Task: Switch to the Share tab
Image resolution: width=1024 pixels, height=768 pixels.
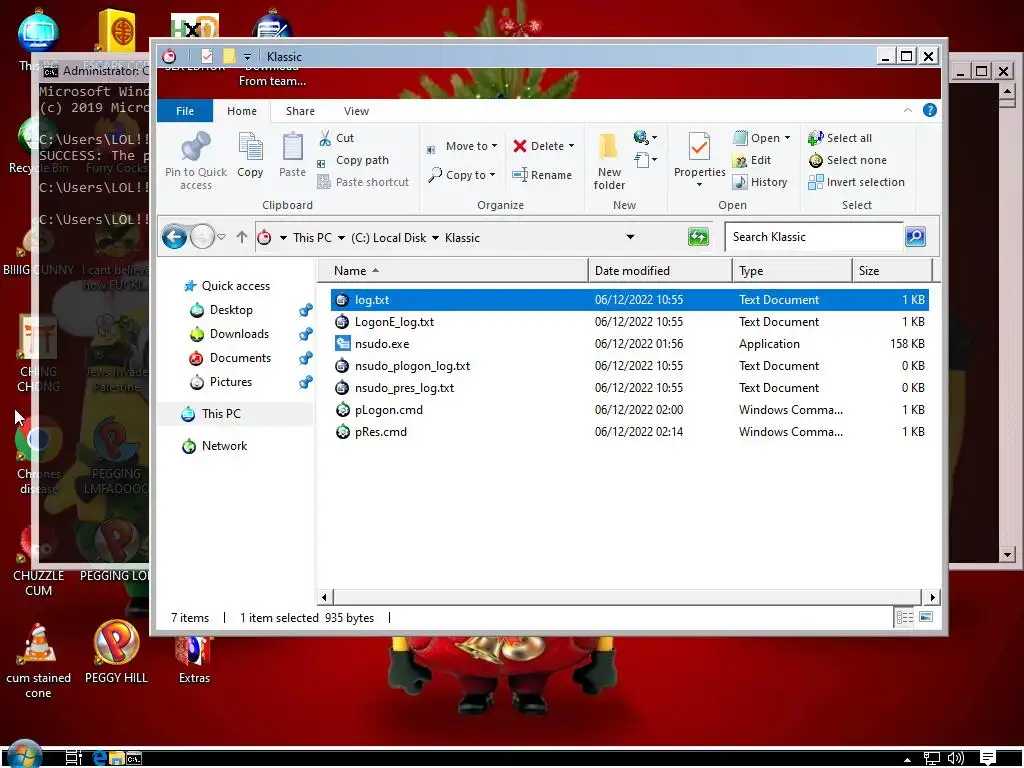Action: (300, 111)
